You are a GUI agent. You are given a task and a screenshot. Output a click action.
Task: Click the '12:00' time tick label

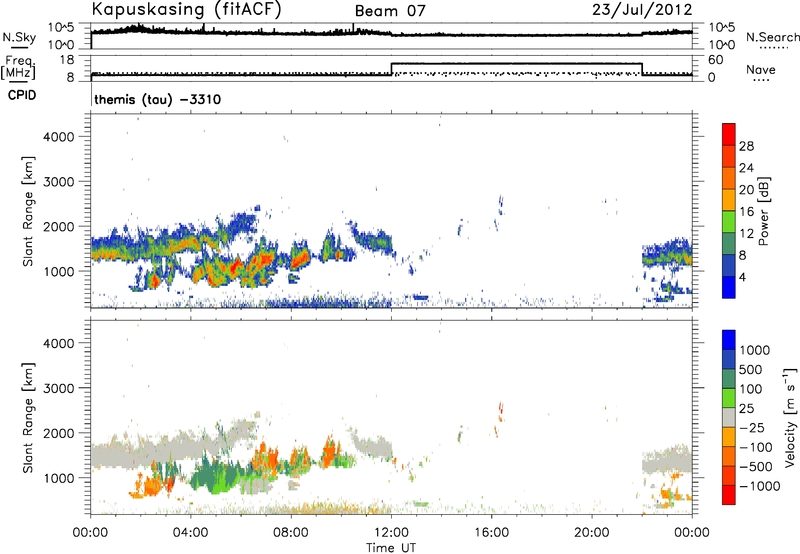point(391,533)
